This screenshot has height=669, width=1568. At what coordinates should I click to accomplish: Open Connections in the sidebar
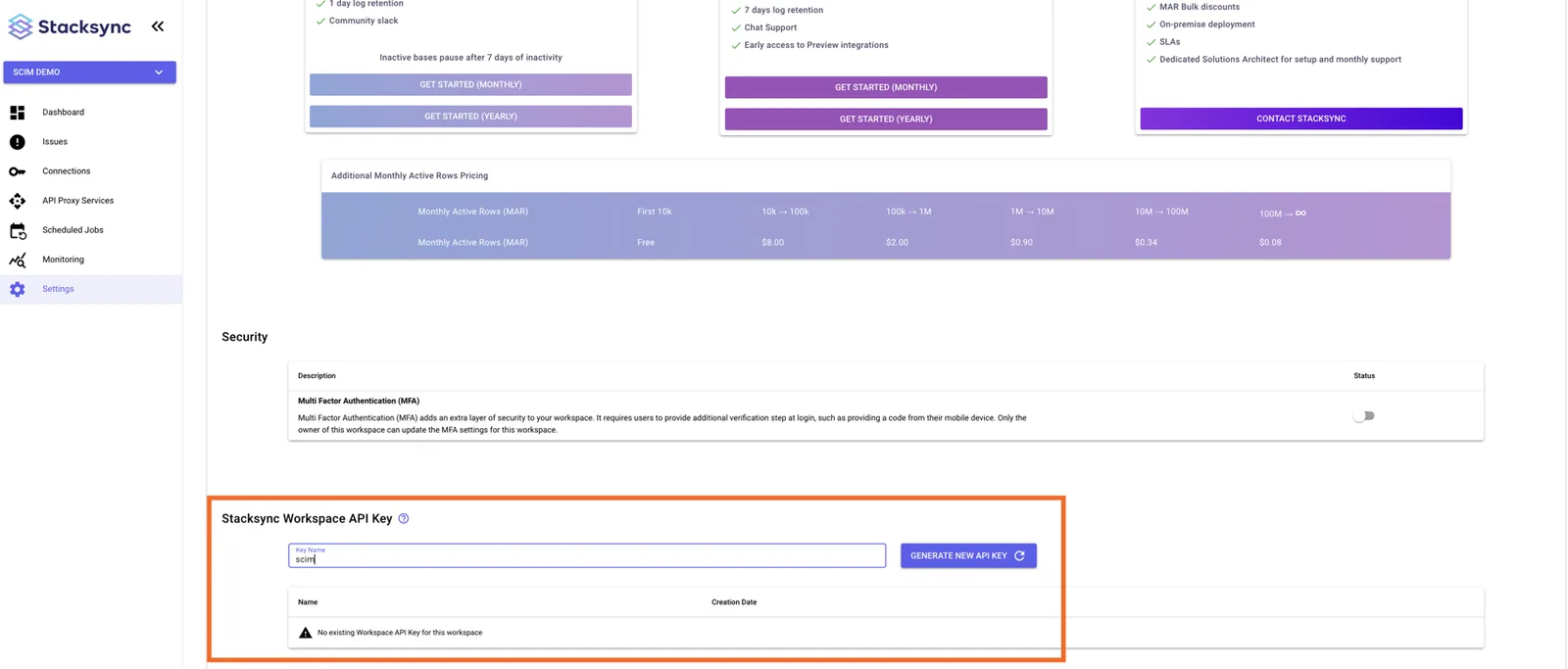66,171
